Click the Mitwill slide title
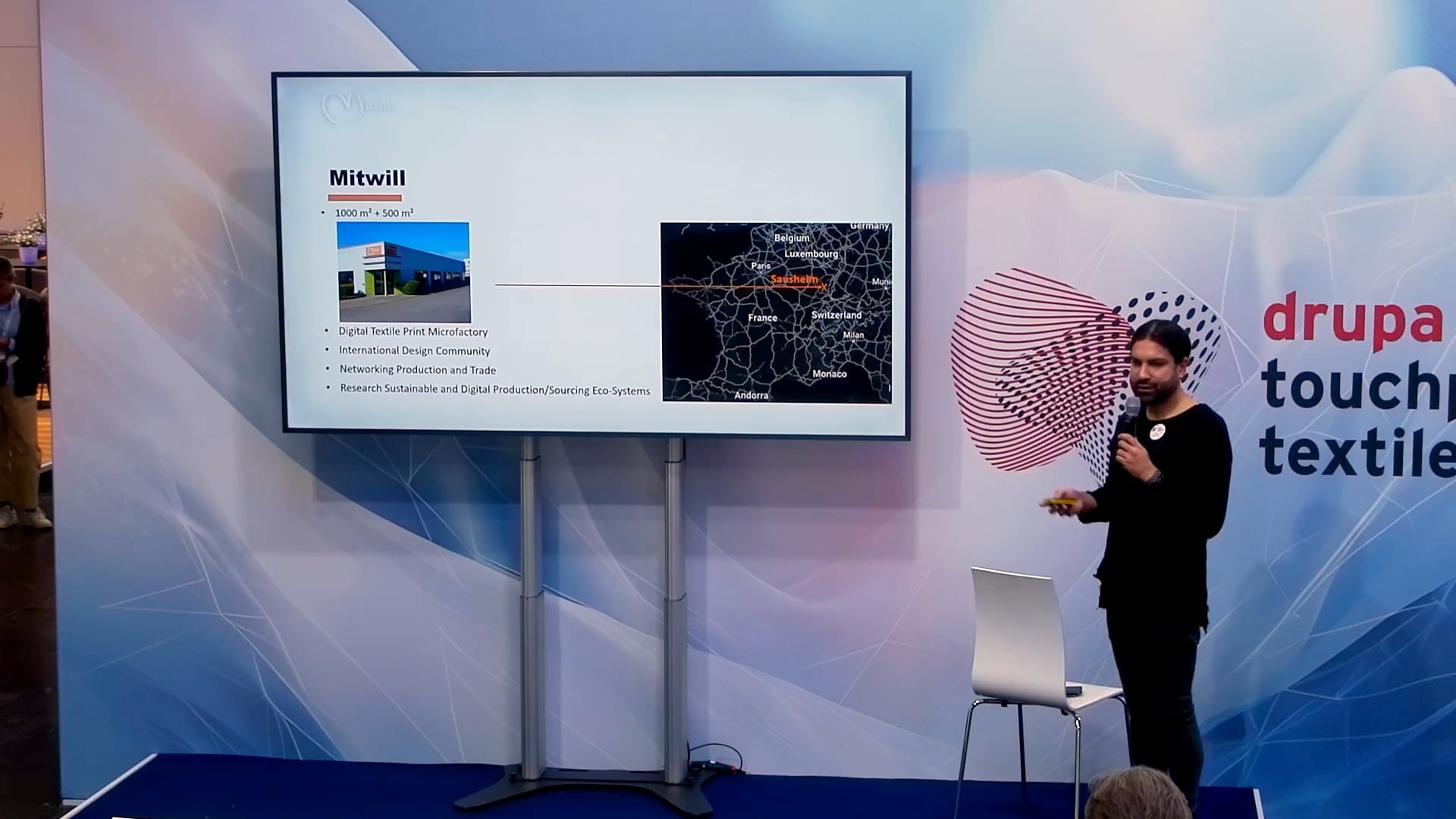Screen dimensions: 1456x819 [367, 178]
